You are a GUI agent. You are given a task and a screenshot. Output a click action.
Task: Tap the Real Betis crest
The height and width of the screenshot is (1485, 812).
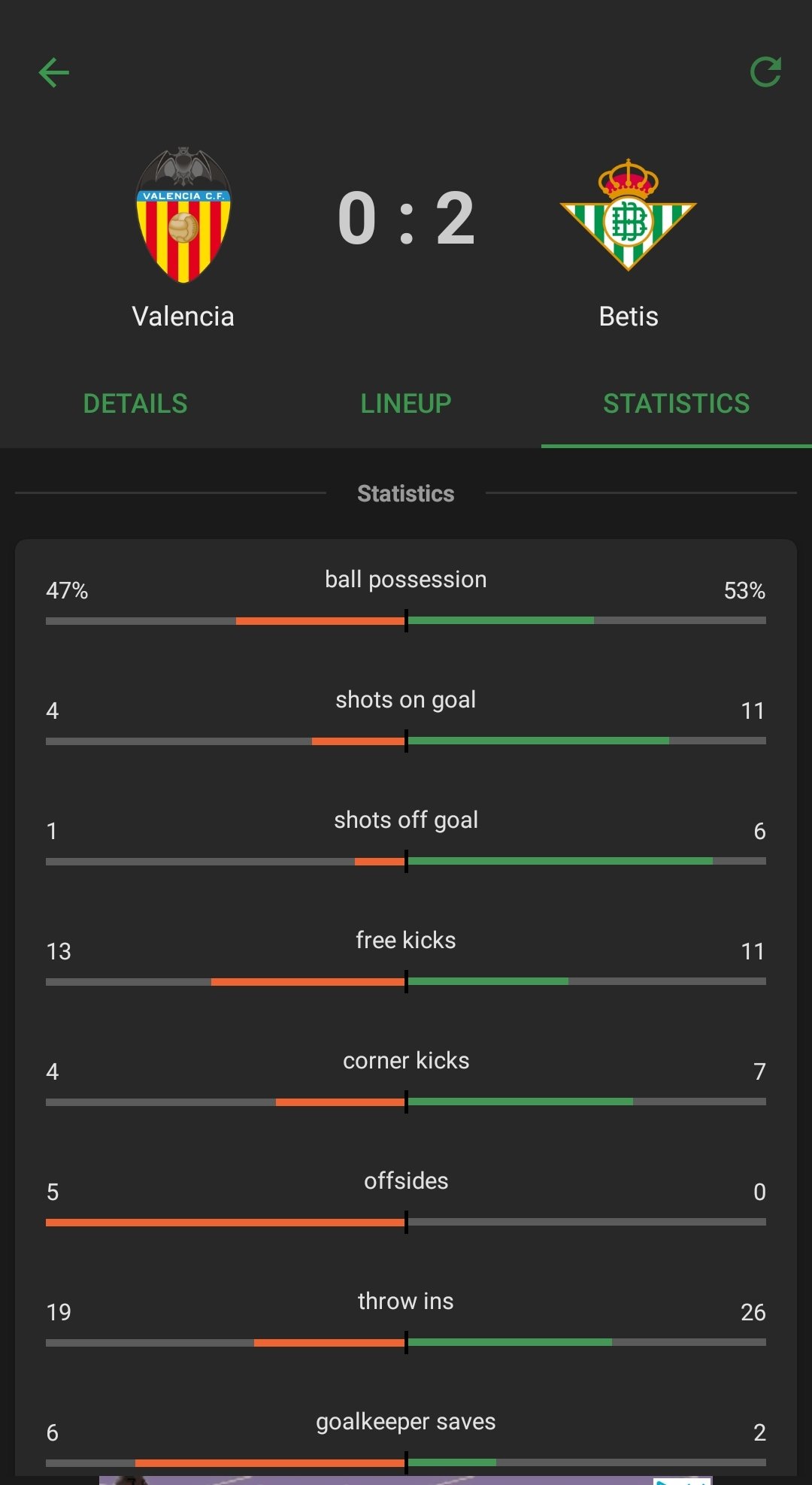629,215
